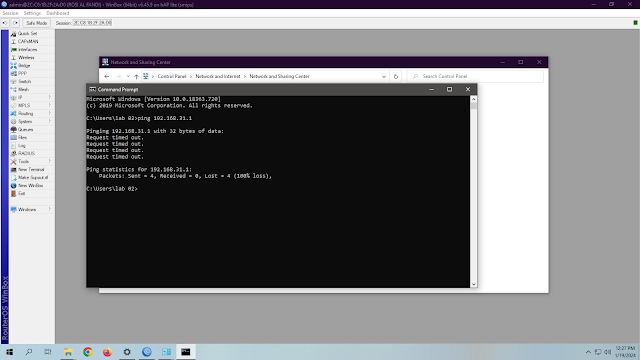Open New Terminal in WinBox
Image resolution: width=640 pixels, height=360 pixels.
tap(32, 169)
